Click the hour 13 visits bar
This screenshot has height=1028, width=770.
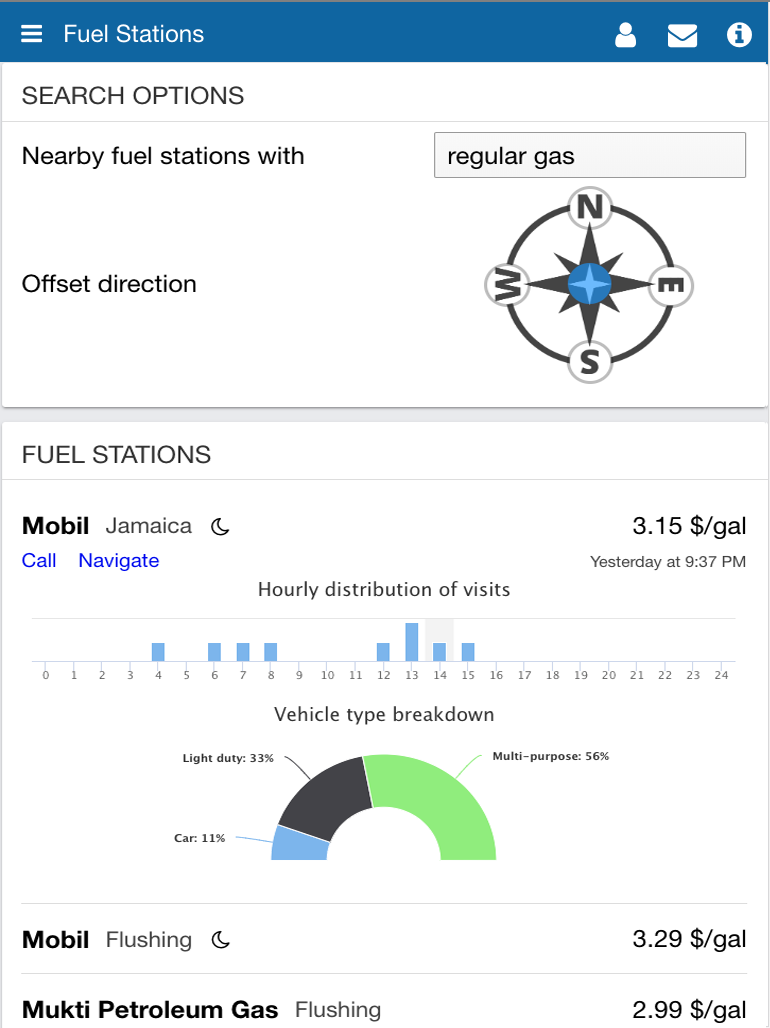412,642
